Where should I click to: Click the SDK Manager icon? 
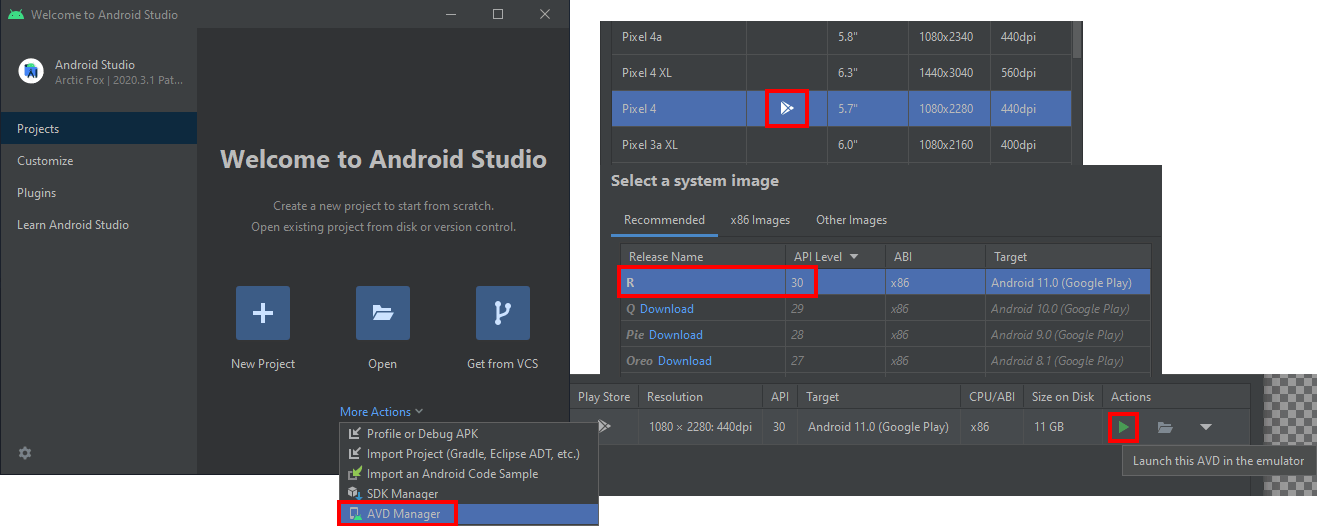[x=354, y=494]
